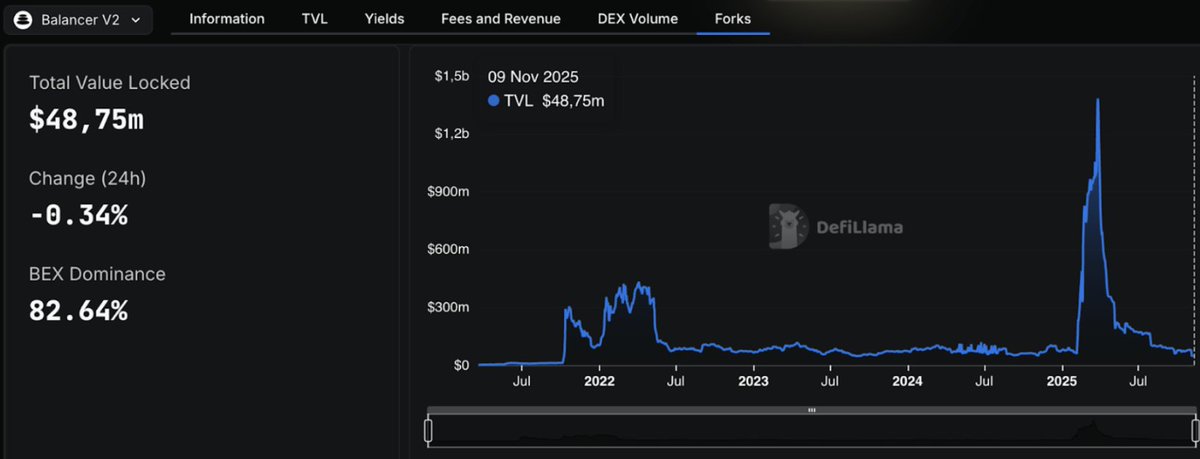Switch to the Information tab
This screenshot has width=1200, height=459.
point(227,18)
